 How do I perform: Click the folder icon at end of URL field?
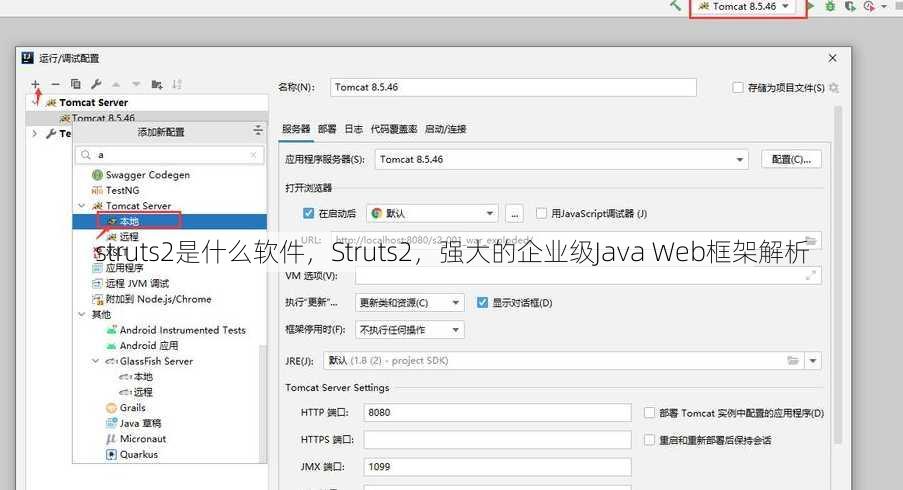(x=810, y=240)
